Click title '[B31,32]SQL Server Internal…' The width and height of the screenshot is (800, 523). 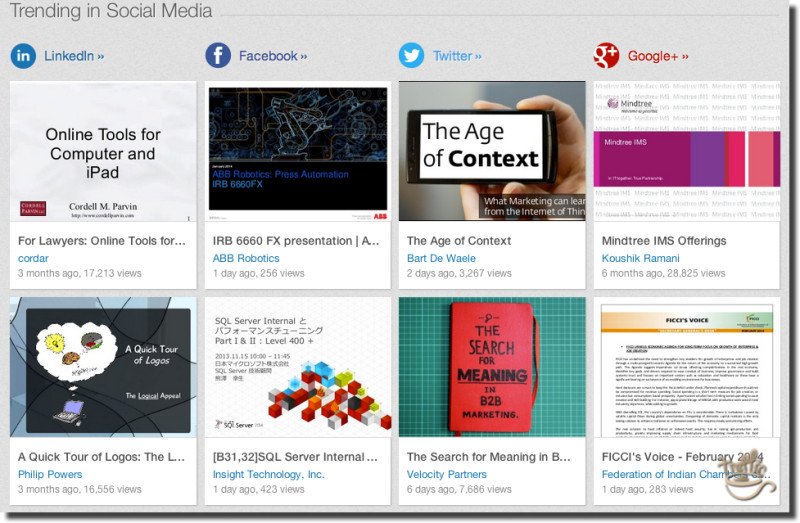click(295, 457)
